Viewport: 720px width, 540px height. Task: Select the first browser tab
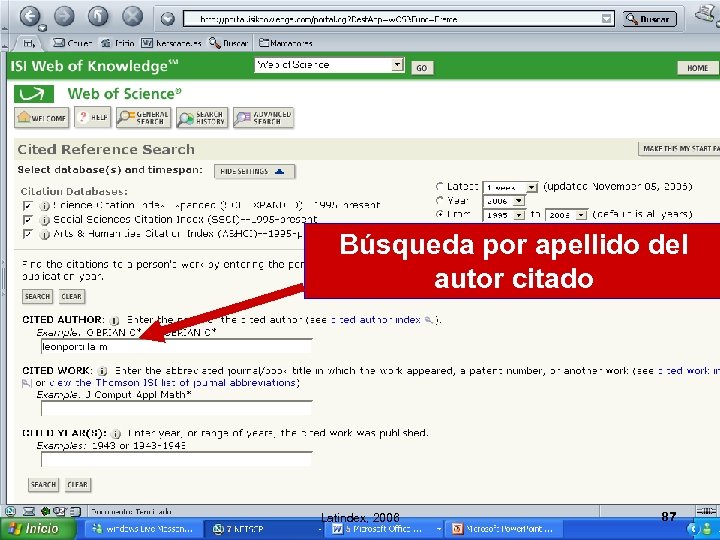click(x=28, y=44)
